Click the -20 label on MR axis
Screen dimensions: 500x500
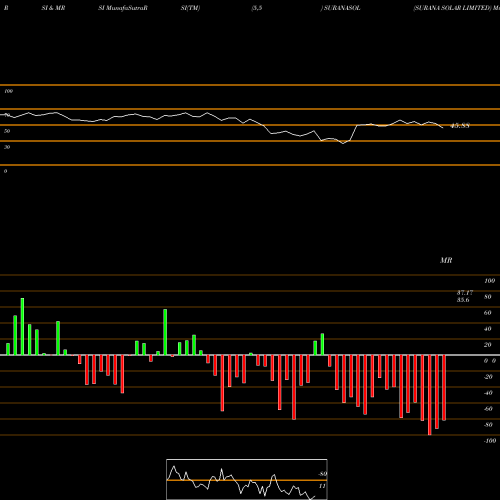click(x=488, y=377)
